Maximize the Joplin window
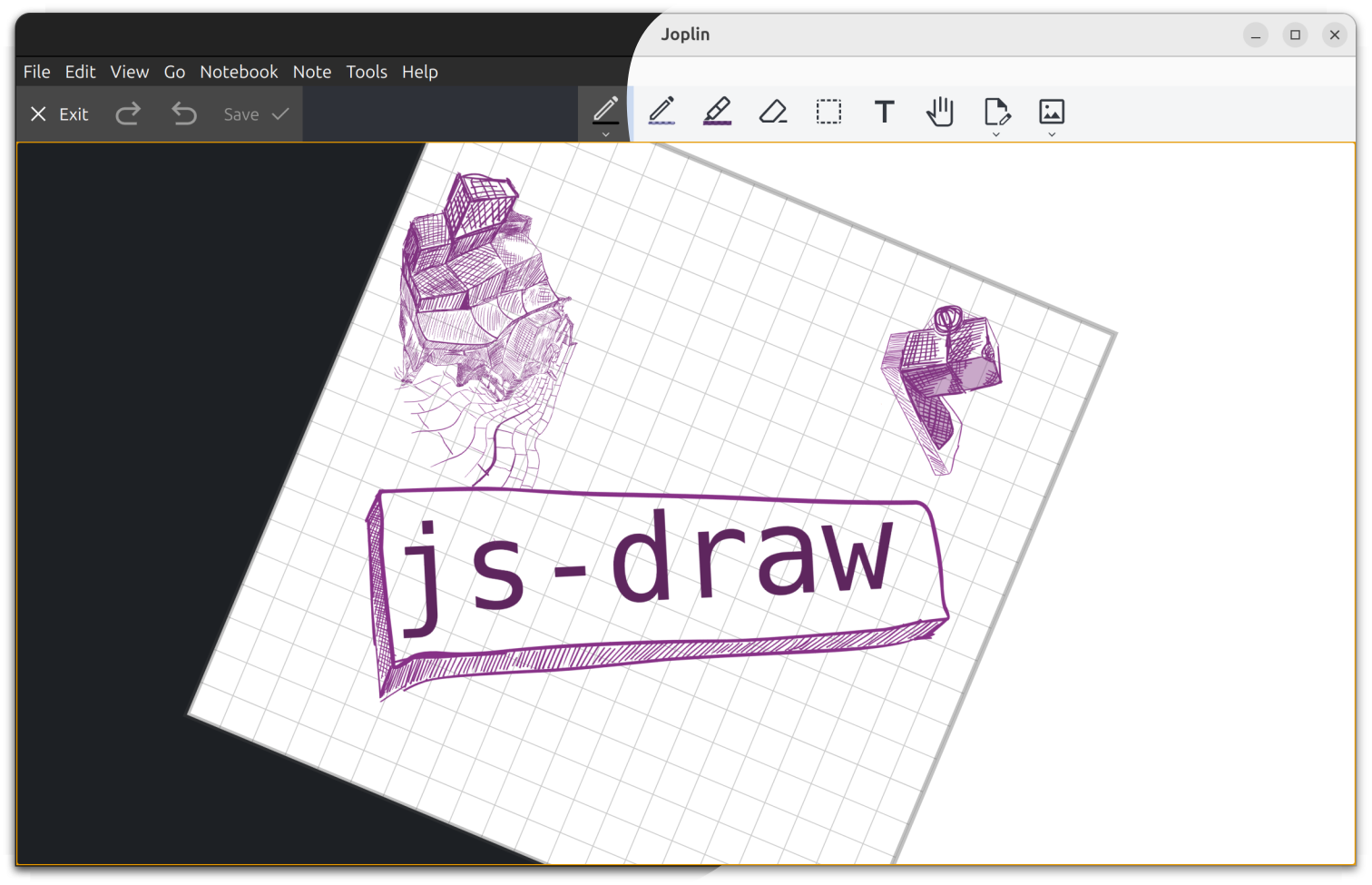The width and height of the screenshot is (1372, 885). point(1295,34)
